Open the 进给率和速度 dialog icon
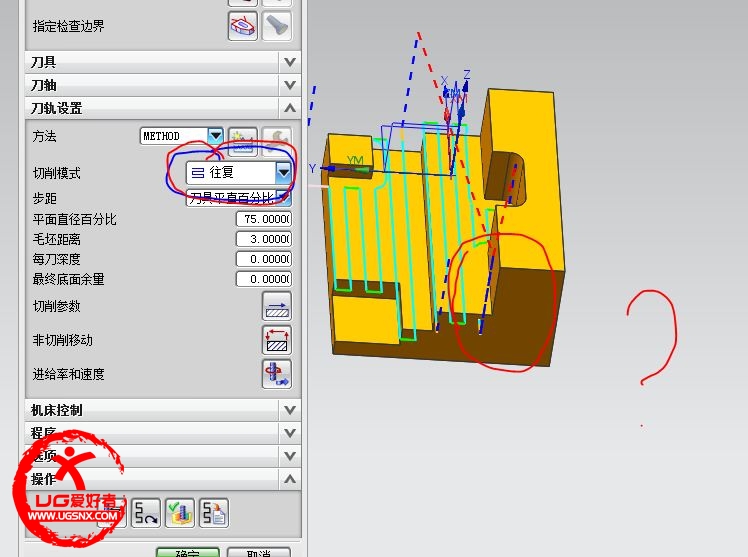 click(x=277, y=374)
